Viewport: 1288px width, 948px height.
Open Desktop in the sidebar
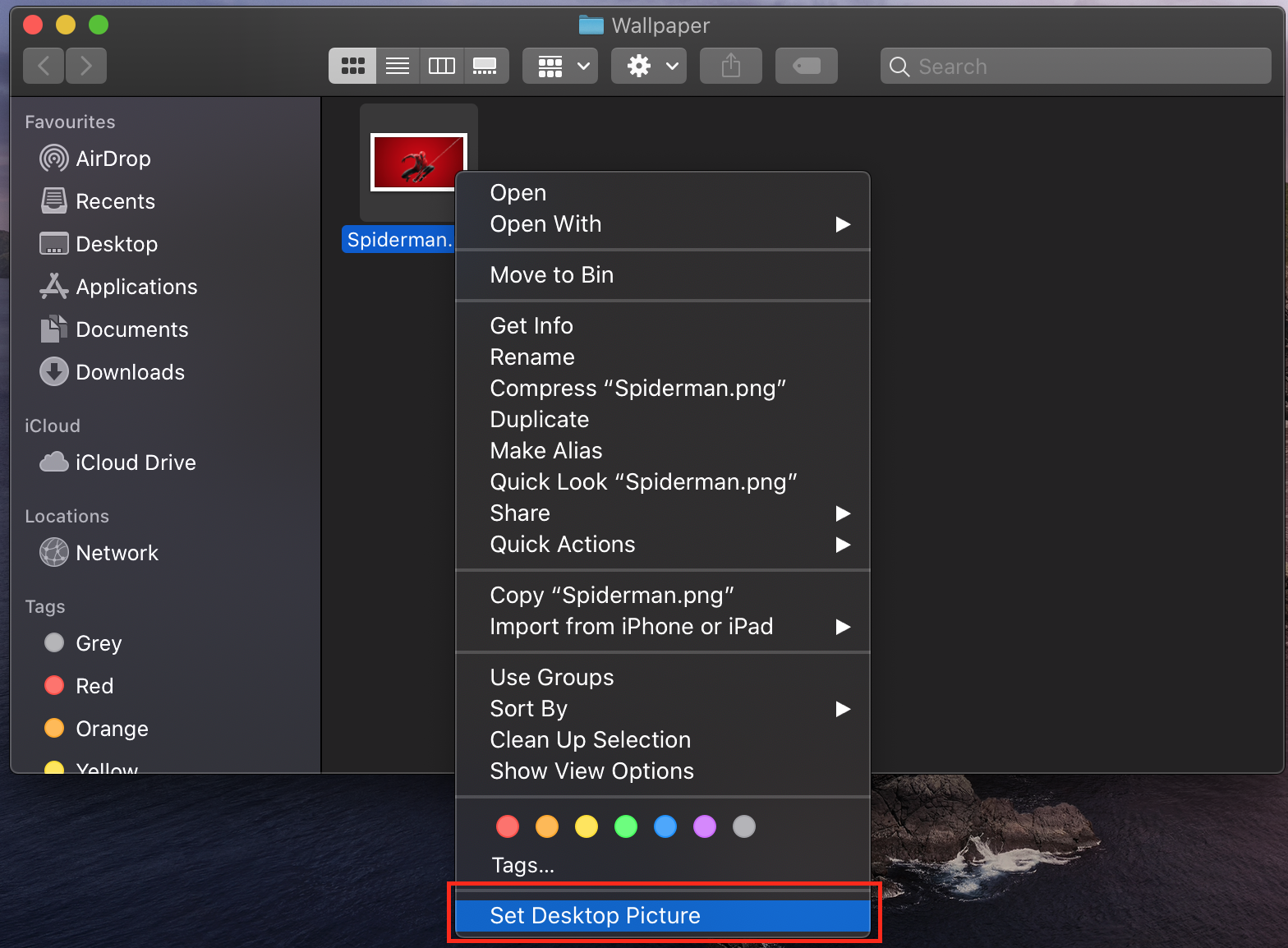tap(99, 244)
